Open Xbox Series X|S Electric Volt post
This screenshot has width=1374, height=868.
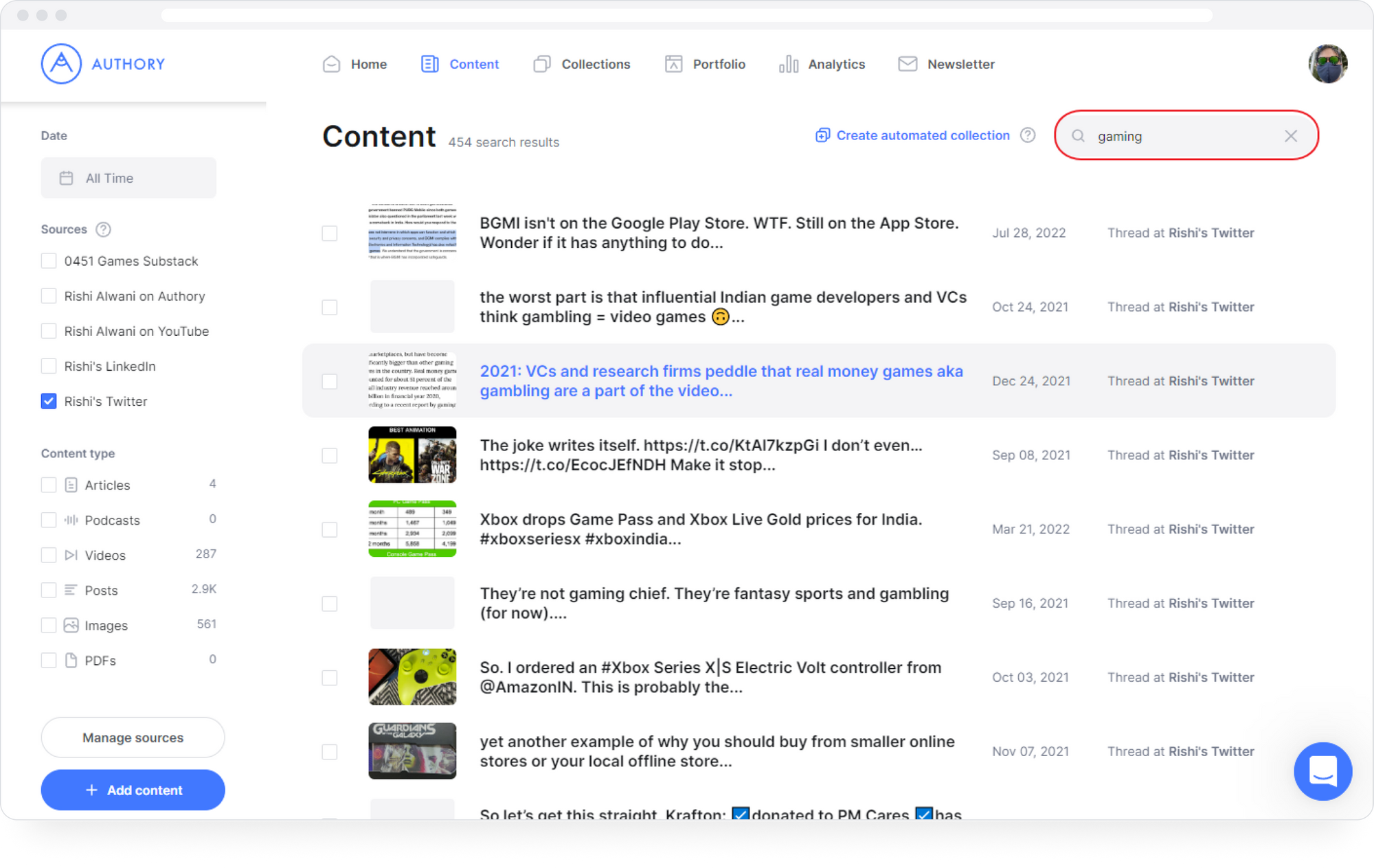pos(710,678)
